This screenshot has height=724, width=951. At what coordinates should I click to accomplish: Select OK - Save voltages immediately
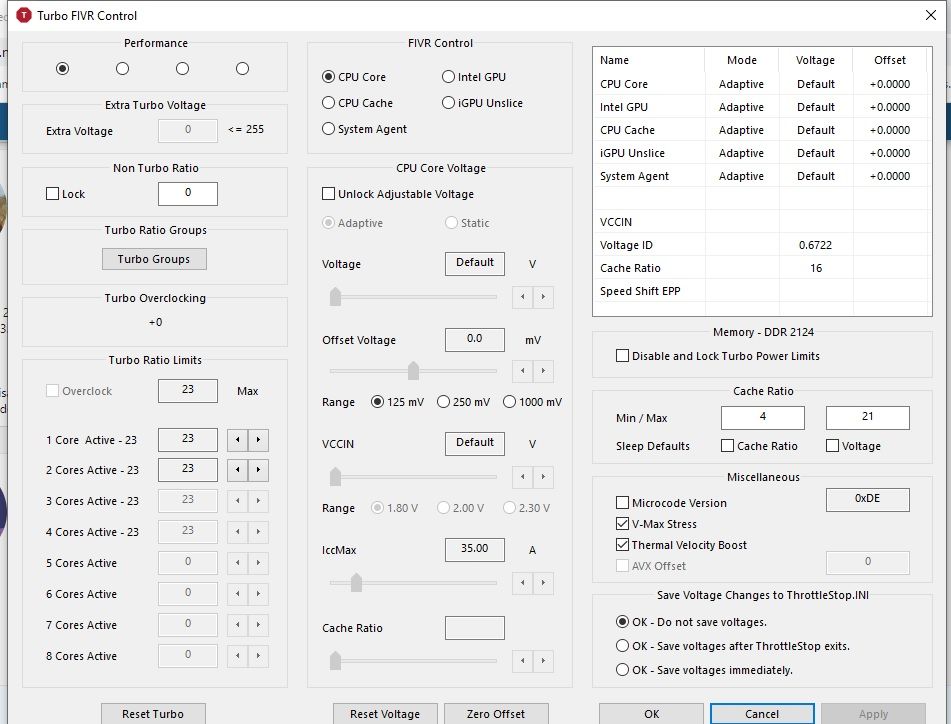click(704, 670)
